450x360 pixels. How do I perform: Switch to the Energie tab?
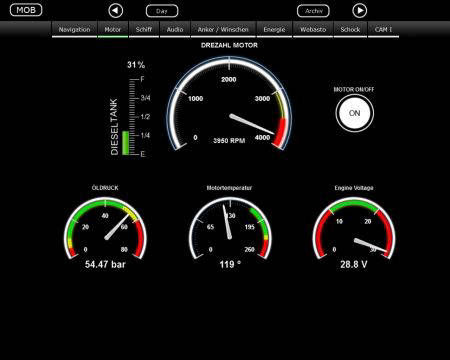point(274,30)
